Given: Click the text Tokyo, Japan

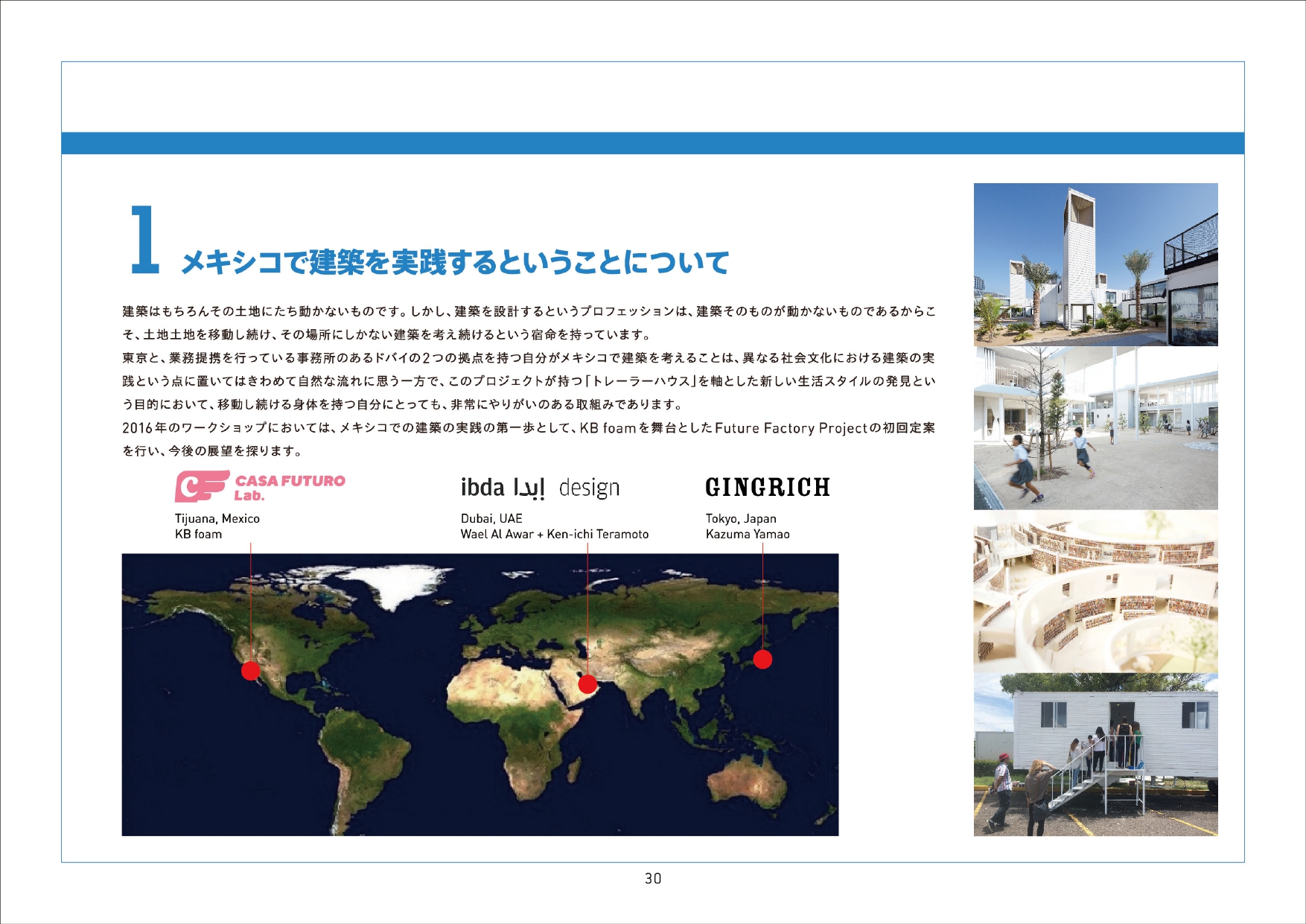Looking at the screenshot, I should pyautogui.click(x=741, y=518).
